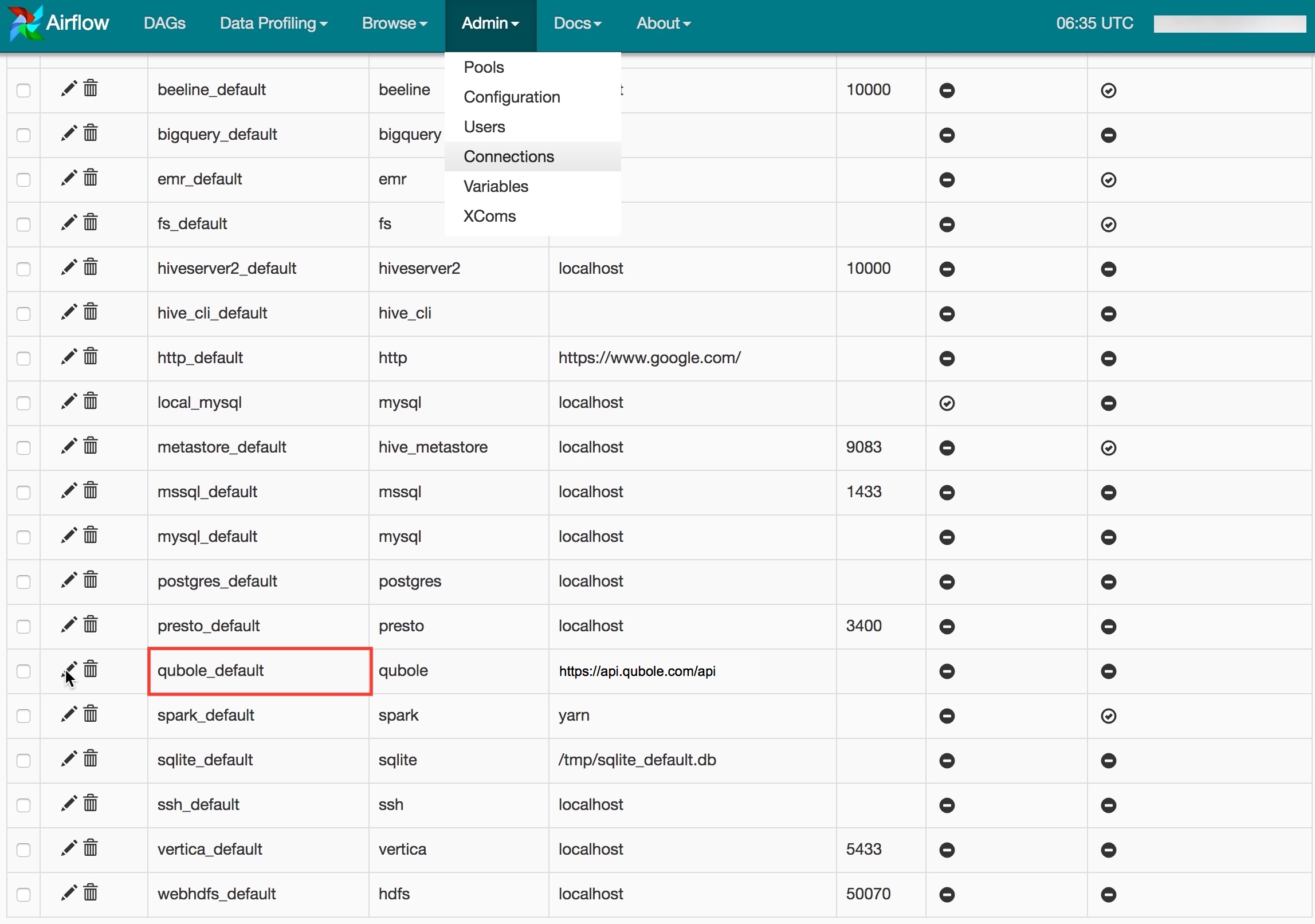Click the https://www.google.com/ host cell
Screen dimensions: 1315x924
tap(692, 358)
